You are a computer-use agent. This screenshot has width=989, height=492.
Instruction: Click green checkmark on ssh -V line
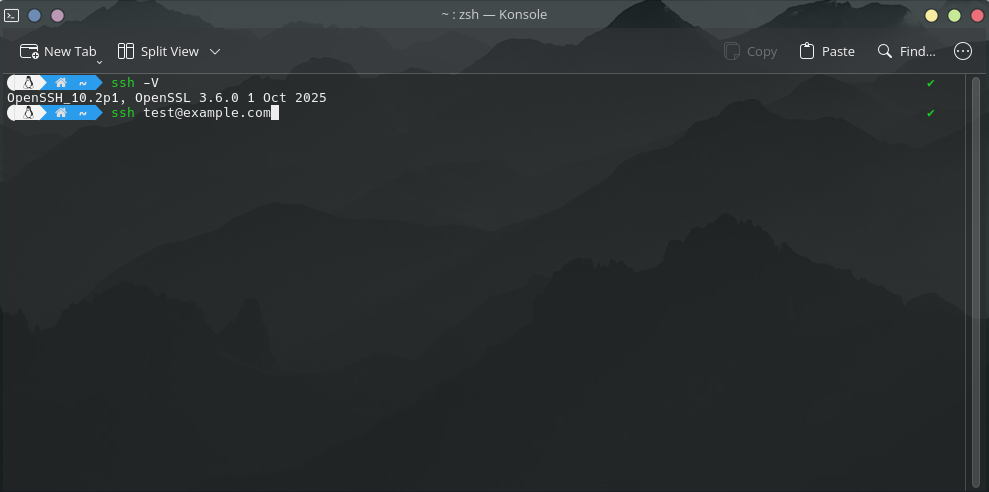930,83
